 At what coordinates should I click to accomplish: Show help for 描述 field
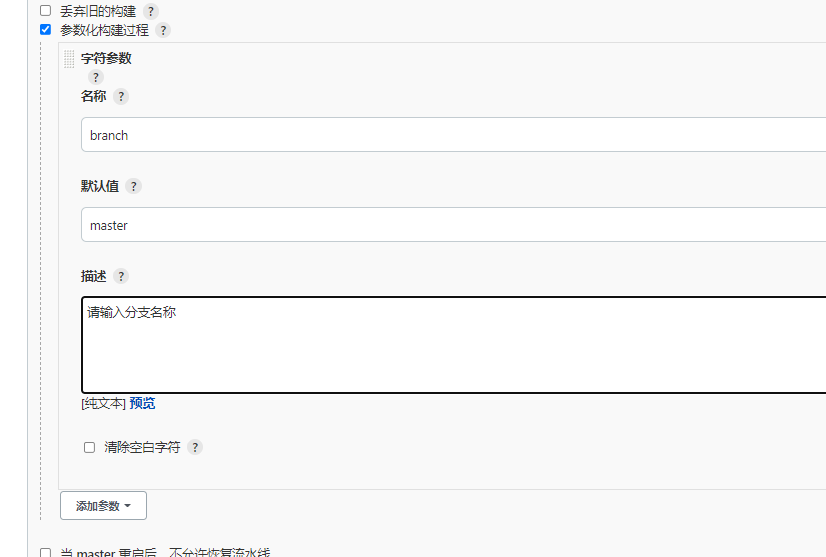(x=121, y=276)
